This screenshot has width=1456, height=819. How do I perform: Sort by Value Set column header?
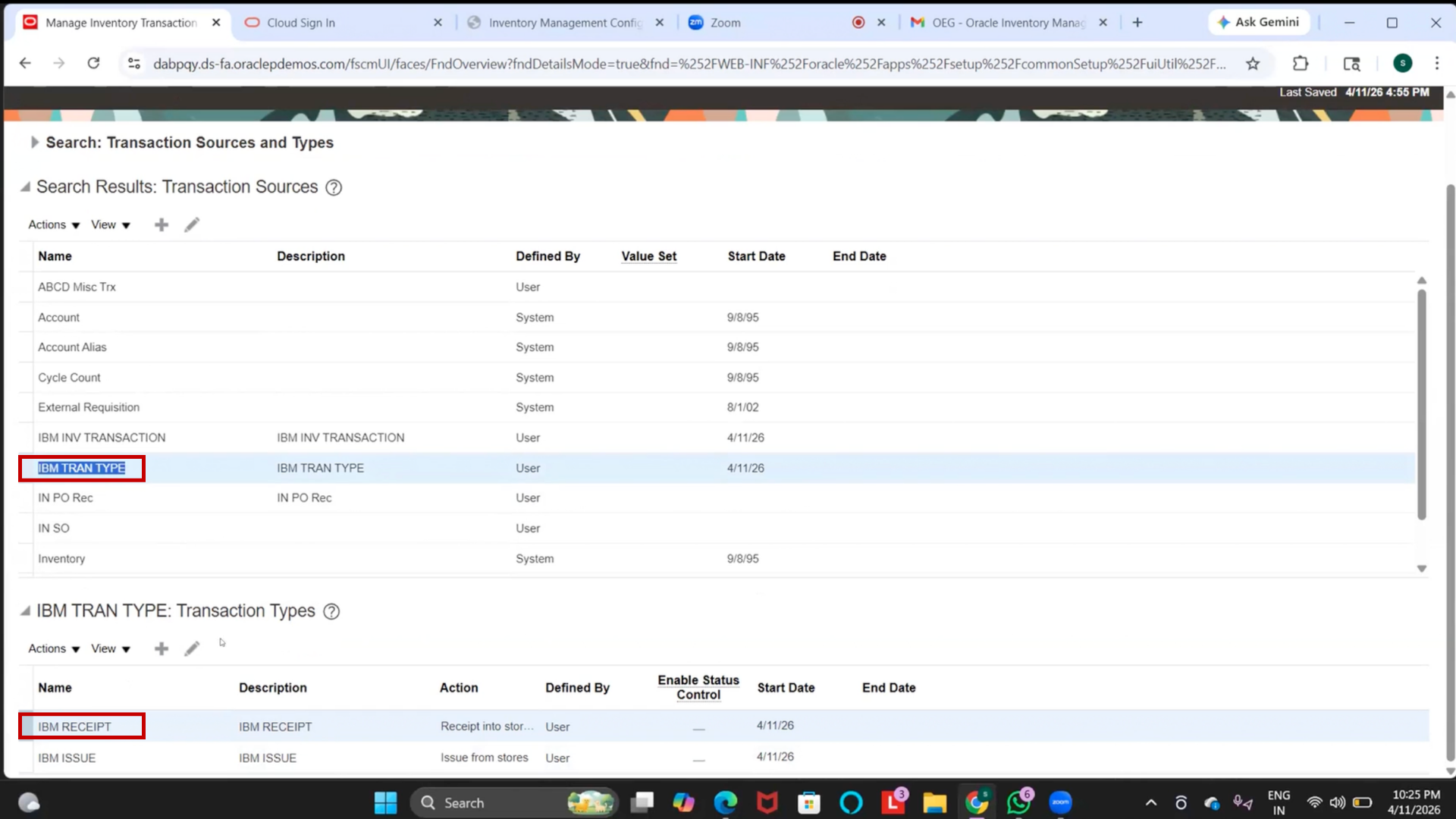tap(648, 256)
